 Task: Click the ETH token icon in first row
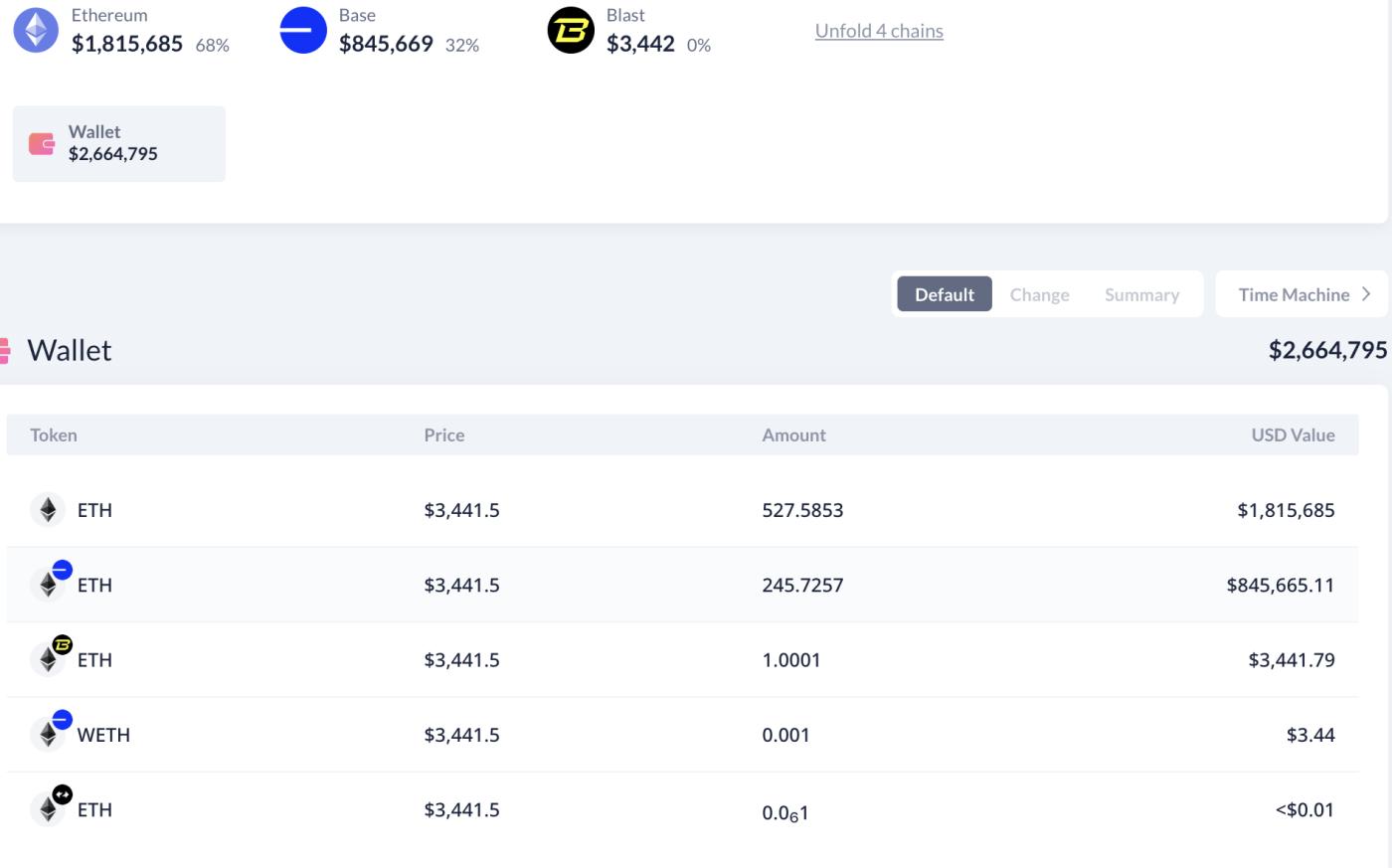48,510
